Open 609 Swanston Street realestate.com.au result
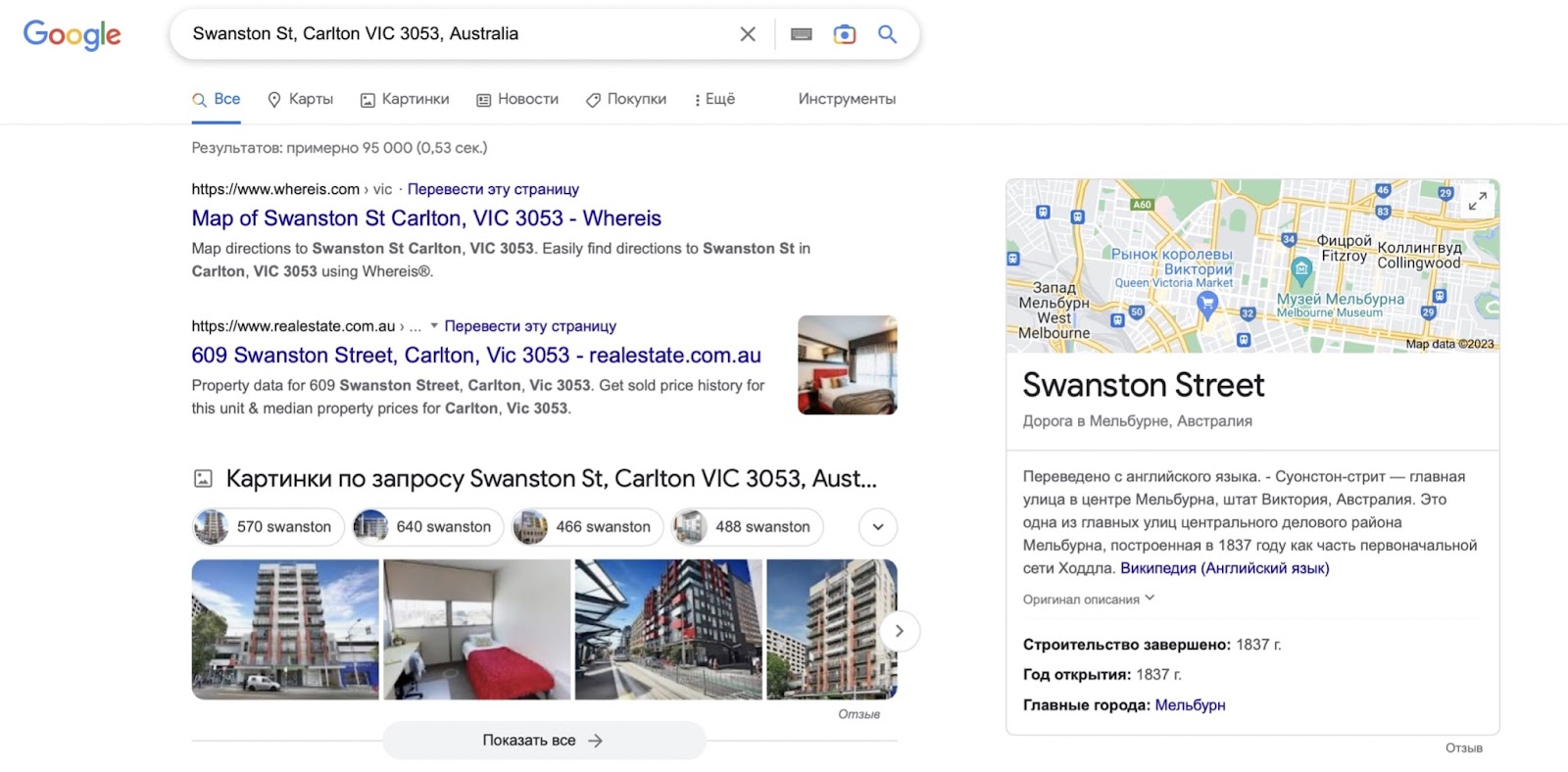Screen dimensions: 1568x772 [x=476, y=356]
